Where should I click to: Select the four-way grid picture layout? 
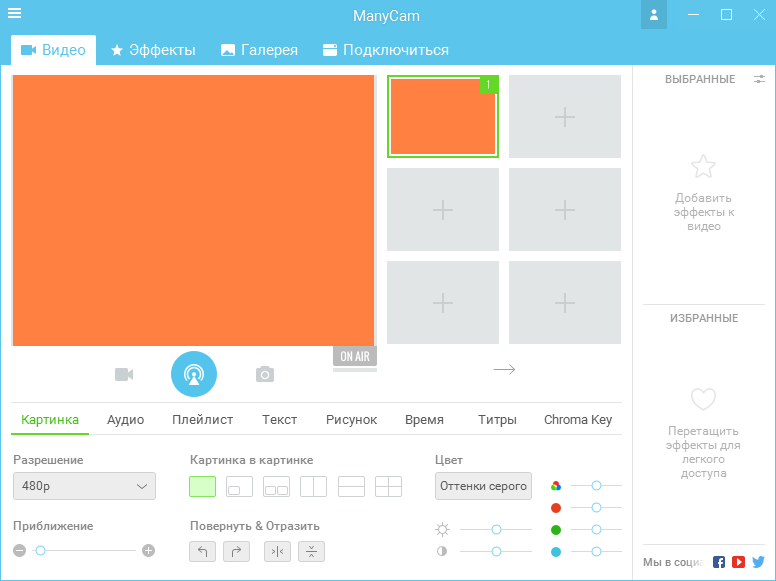tap(388, 487)
